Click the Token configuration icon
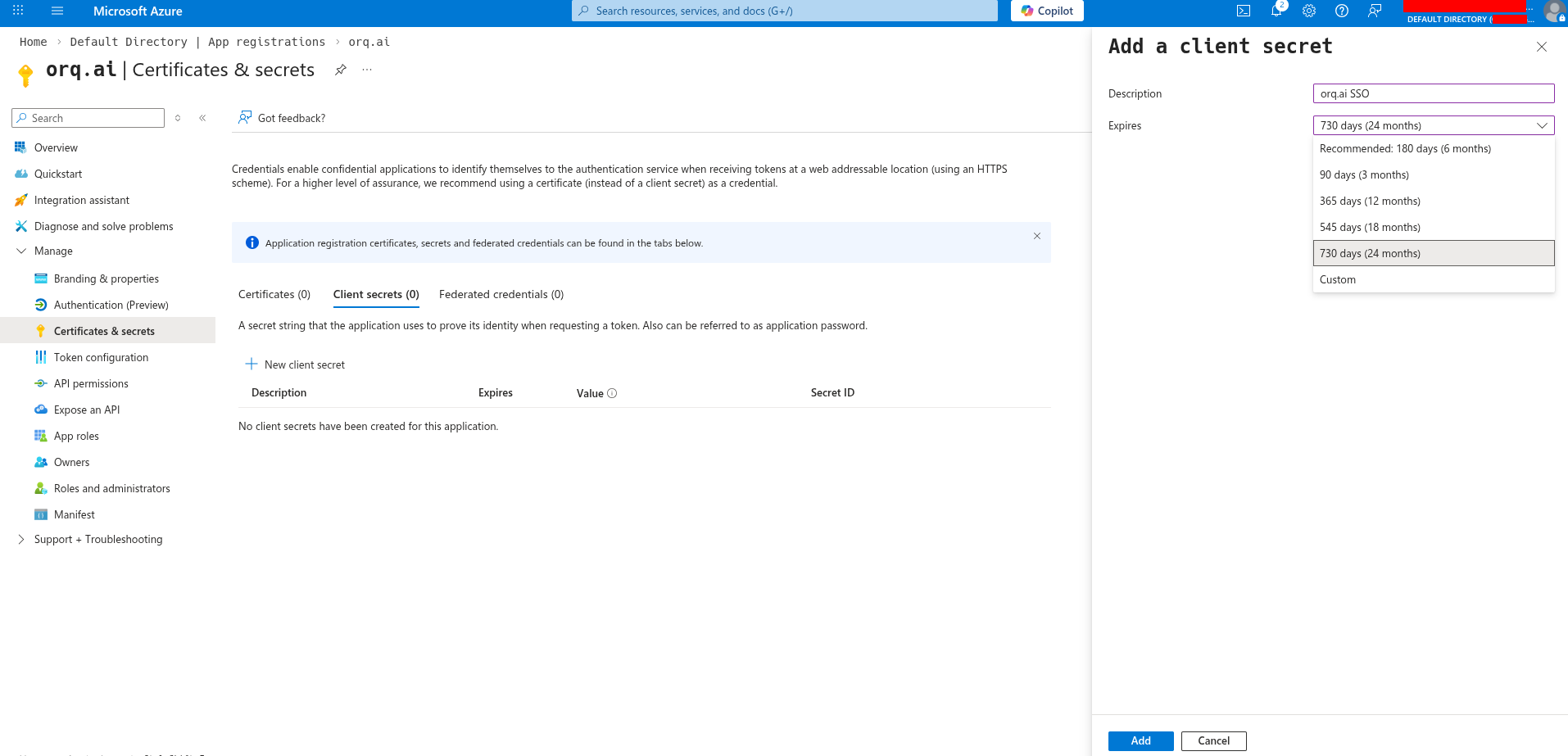Image resolution: width=1568 pixels, height=756 pixels. pyautogui.click(x=40, y=357)
